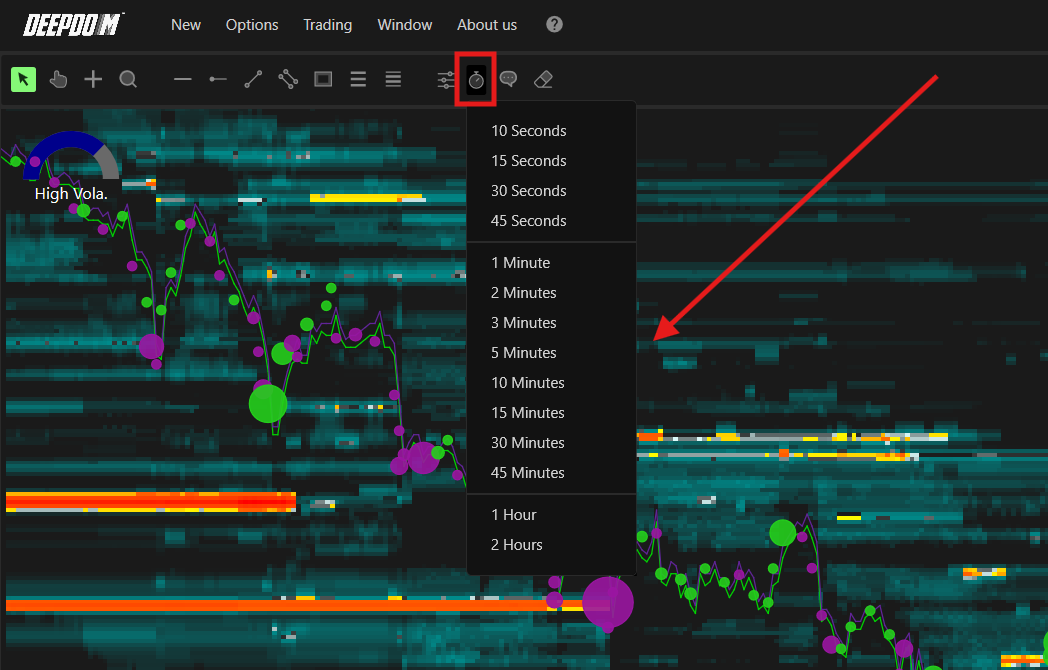Choose the crosshair plus tool
This screenshot has height=670, width=1048.
pyautogui.click(x=93, y=80)
